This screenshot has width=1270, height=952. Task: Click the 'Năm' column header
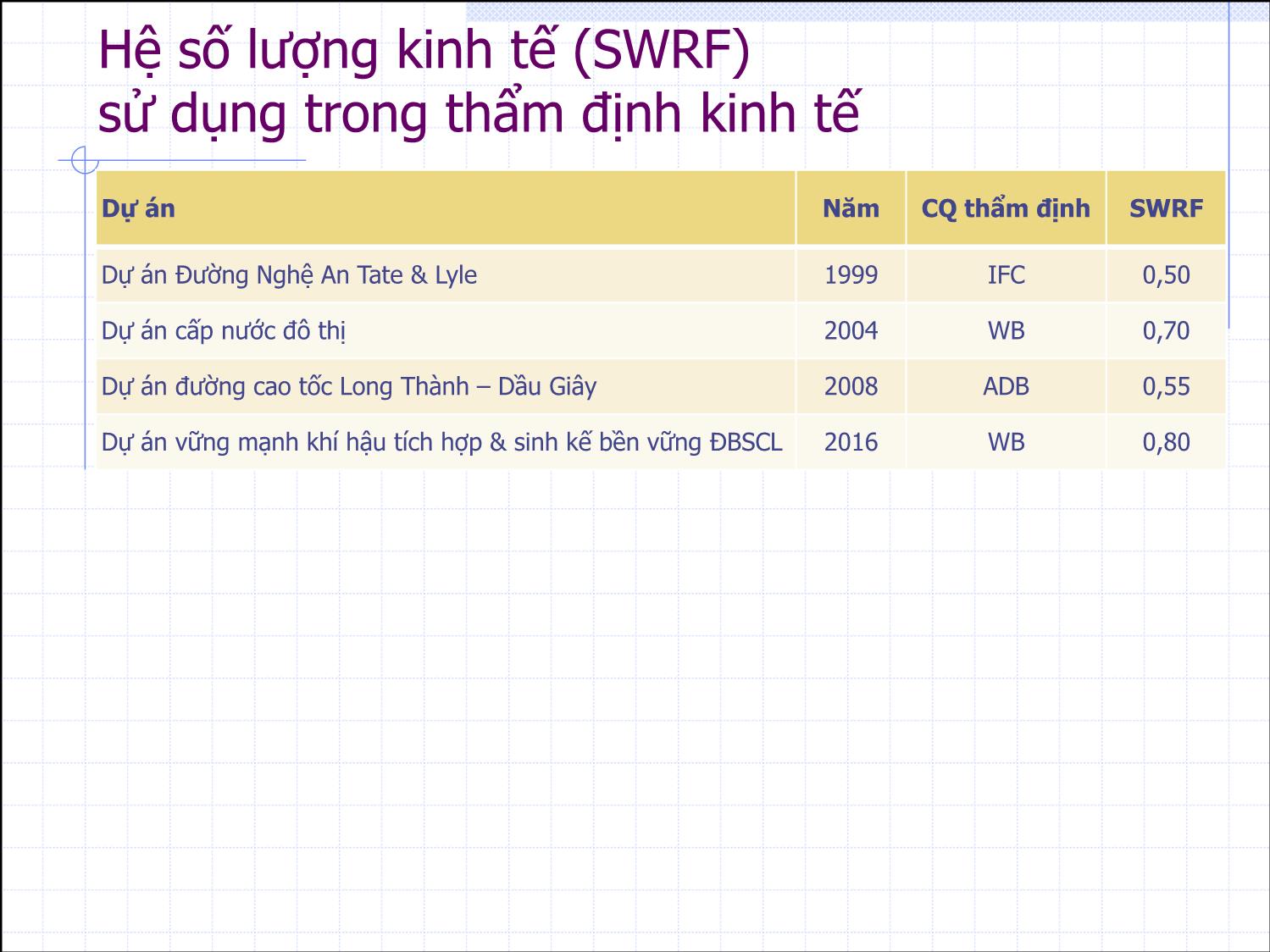click(x=851, y=208)
